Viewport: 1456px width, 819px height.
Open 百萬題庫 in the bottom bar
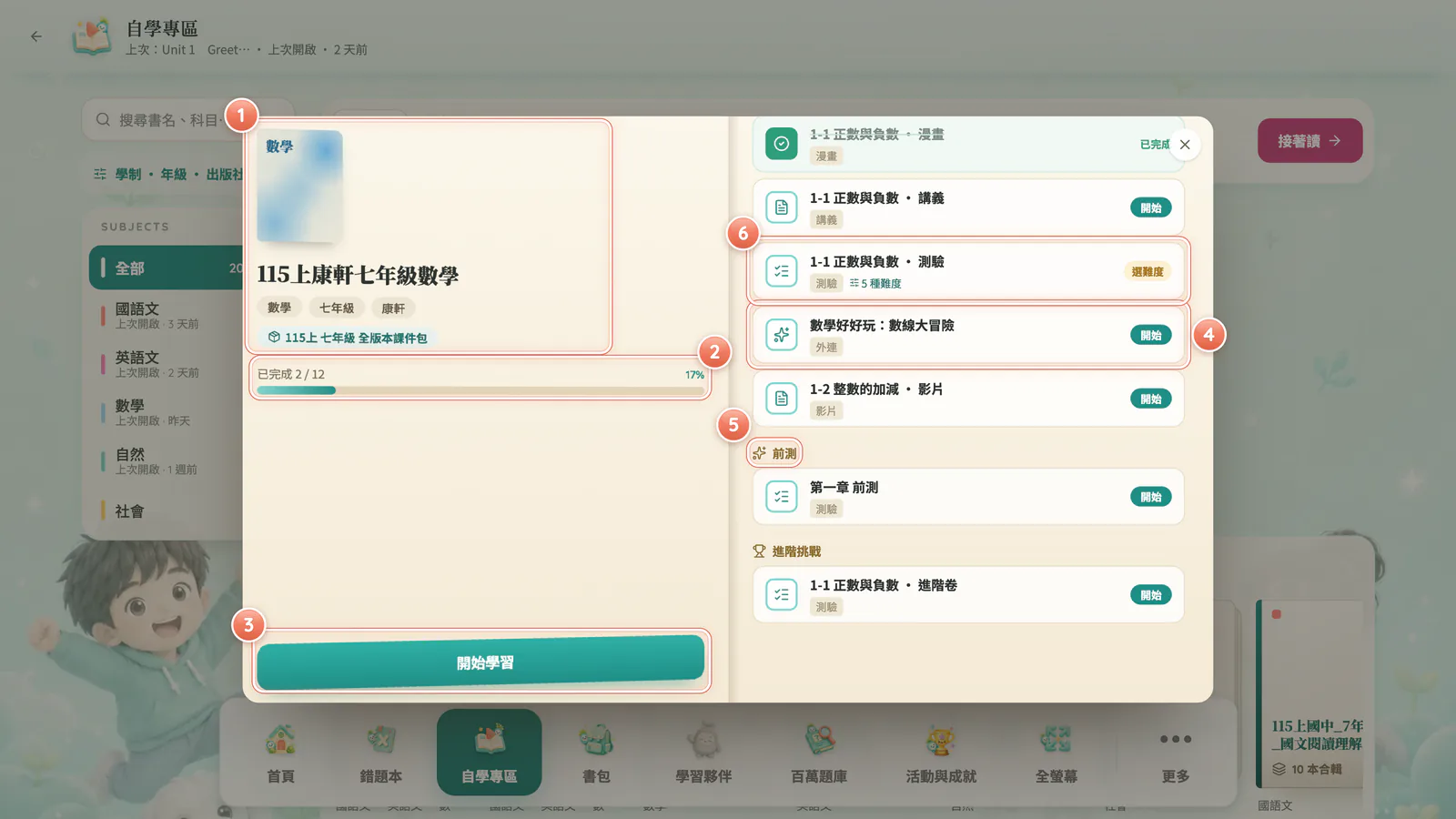coord(819,753)
